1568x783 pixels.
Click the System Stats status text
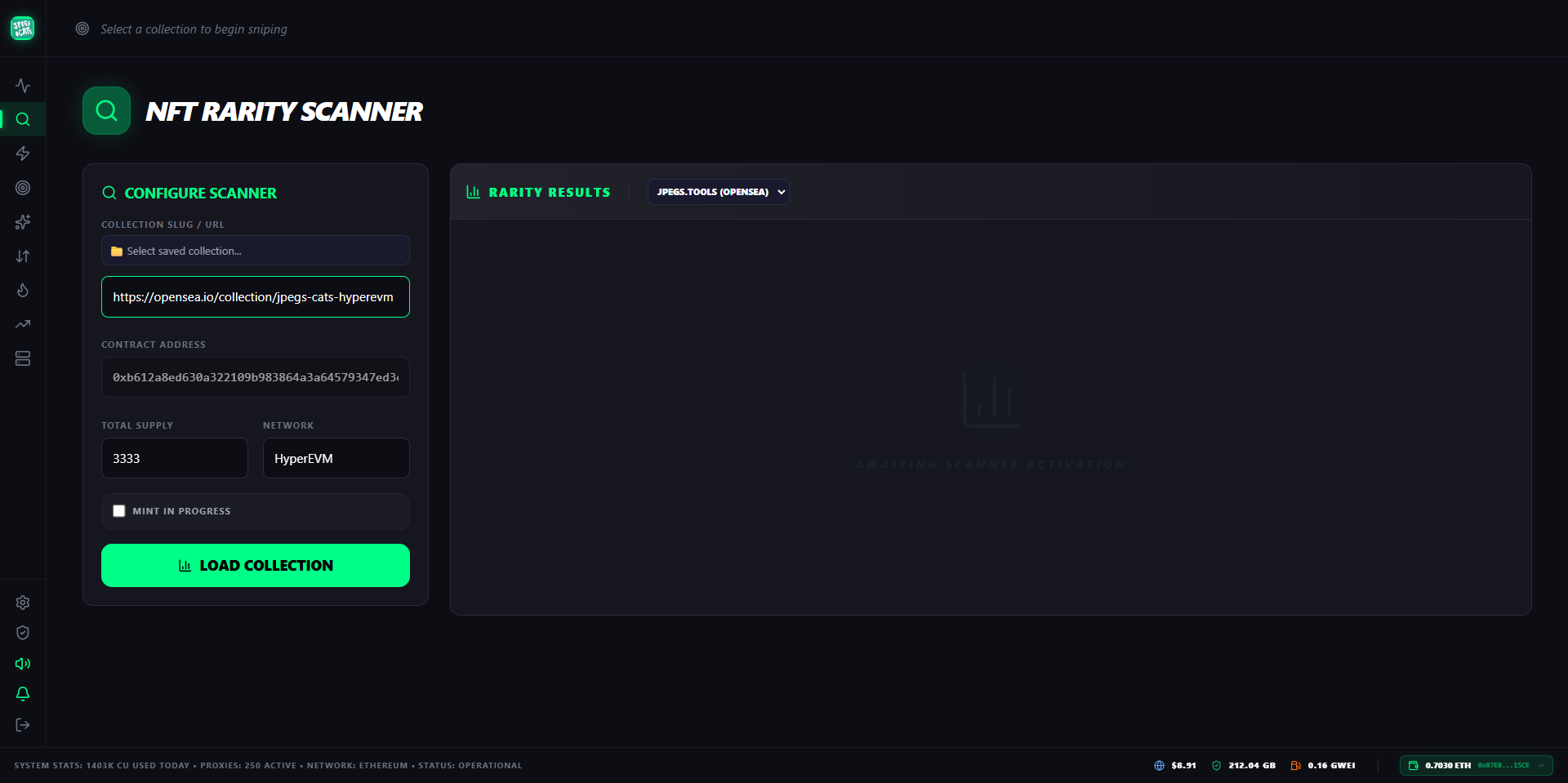(268, 766)
